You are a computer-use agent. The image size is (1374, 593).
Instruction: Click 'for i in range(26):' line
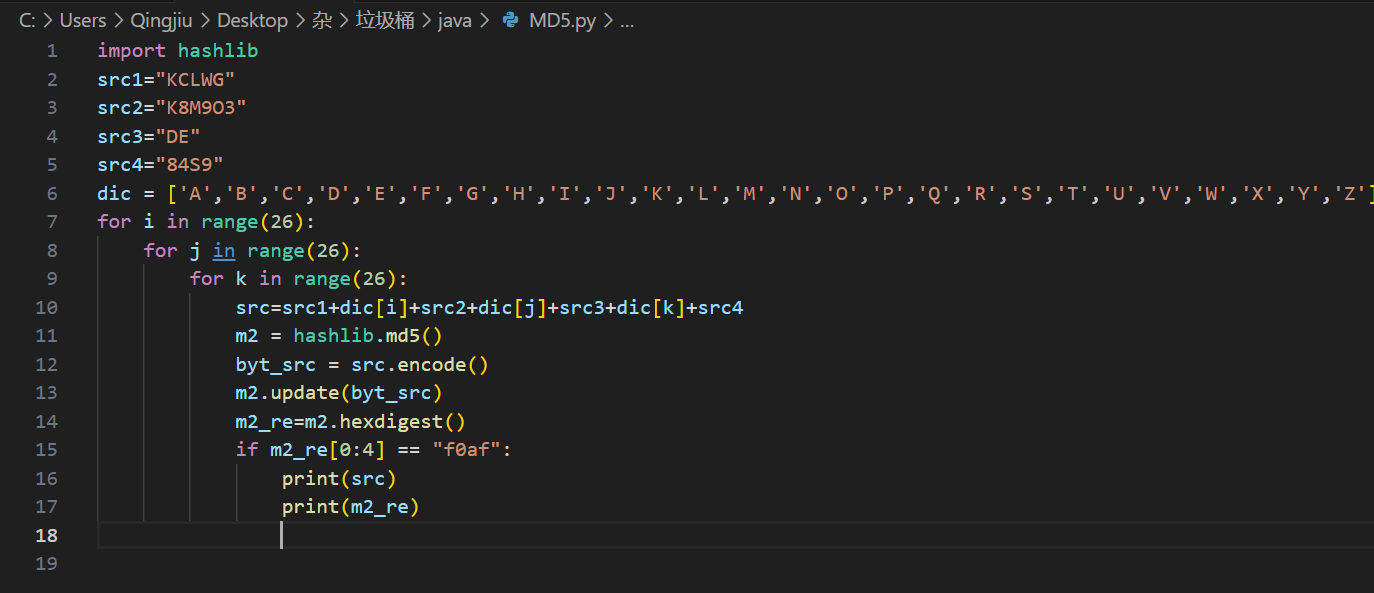[206, 221]
